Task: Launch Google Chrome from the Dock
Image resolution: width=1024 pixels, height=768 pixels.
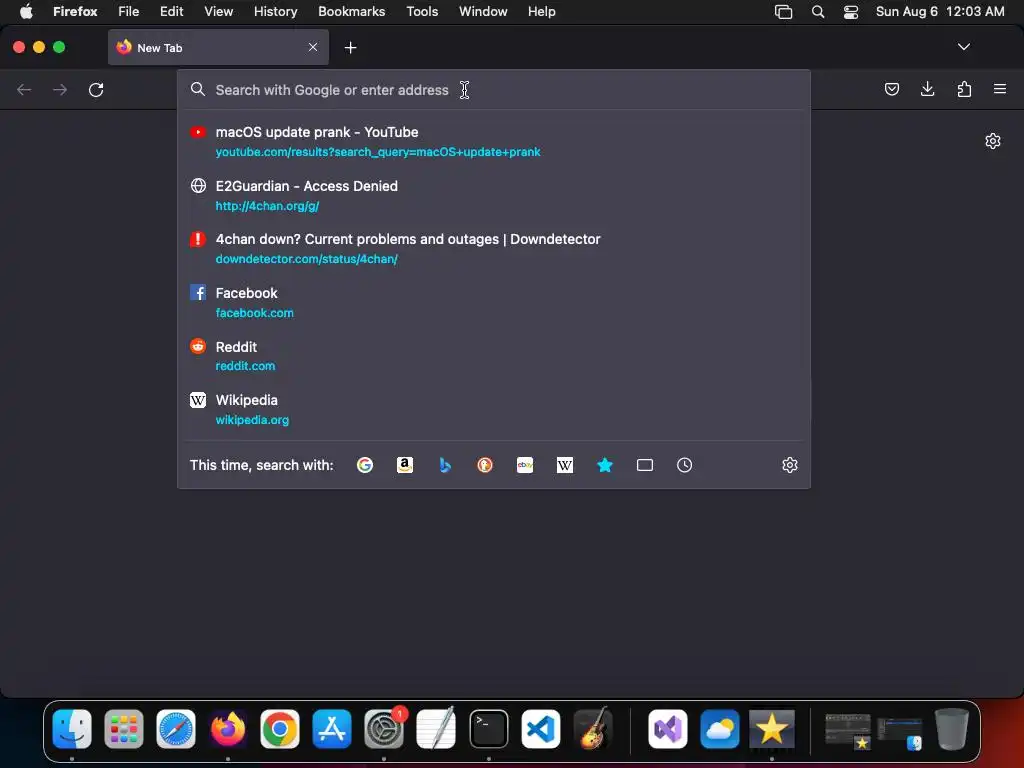Action: 280,729
